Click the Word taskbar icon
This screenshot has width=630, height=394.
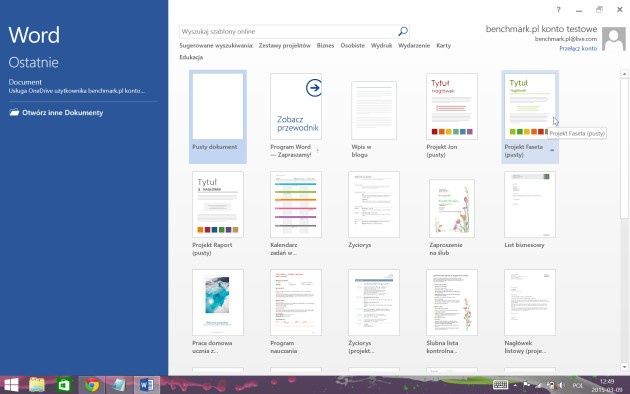pyautogui.click(x=146, y=385)
